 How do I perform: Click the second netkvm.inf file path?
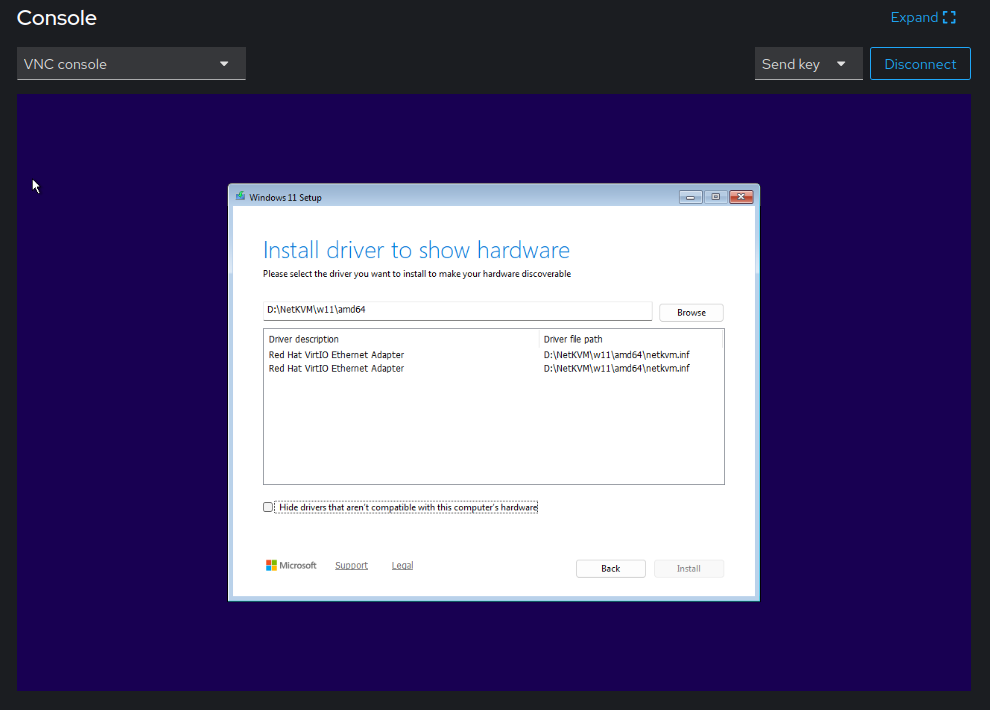616,369
